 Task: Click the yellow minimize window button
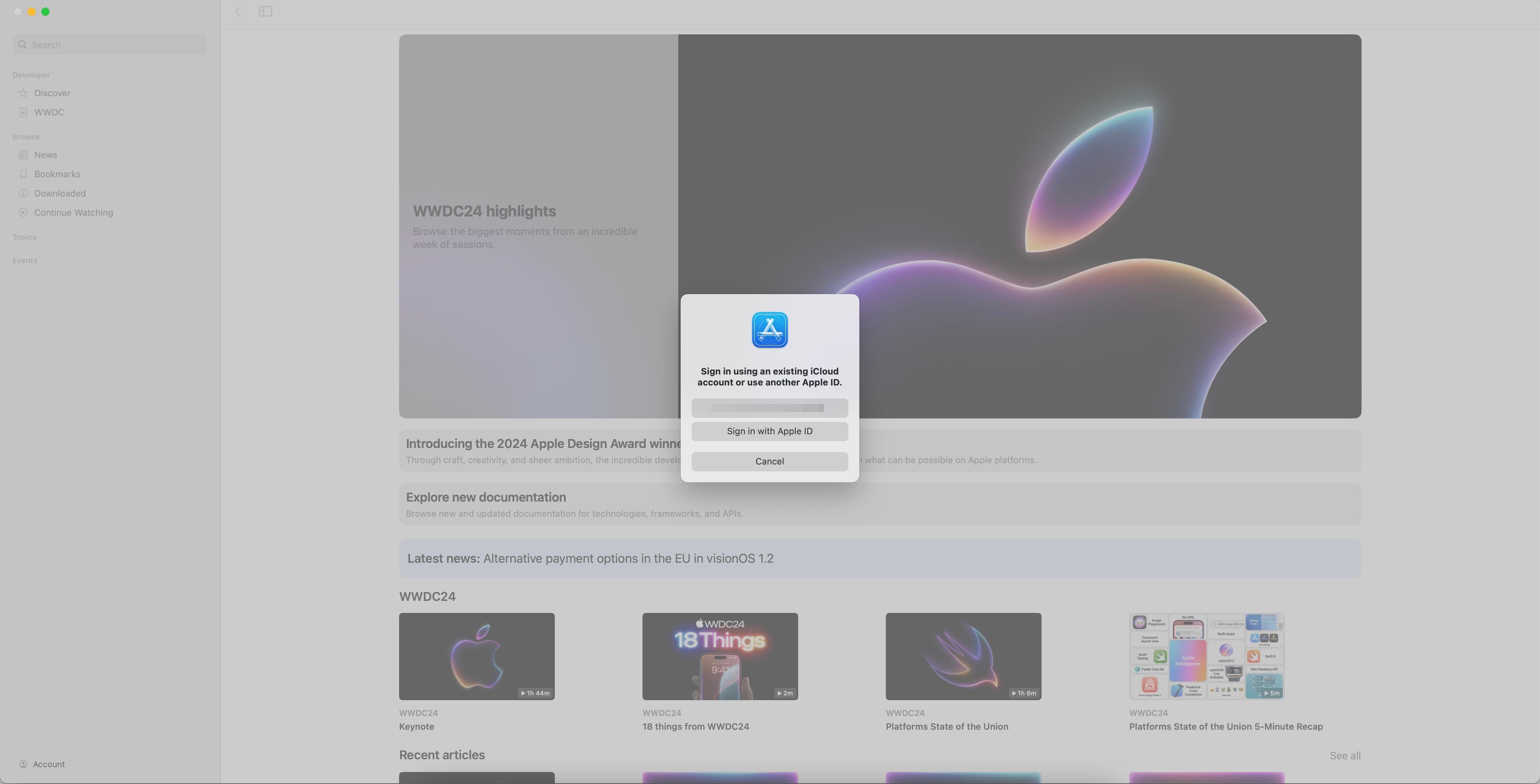pyautogui.click(x=32, y=11)
